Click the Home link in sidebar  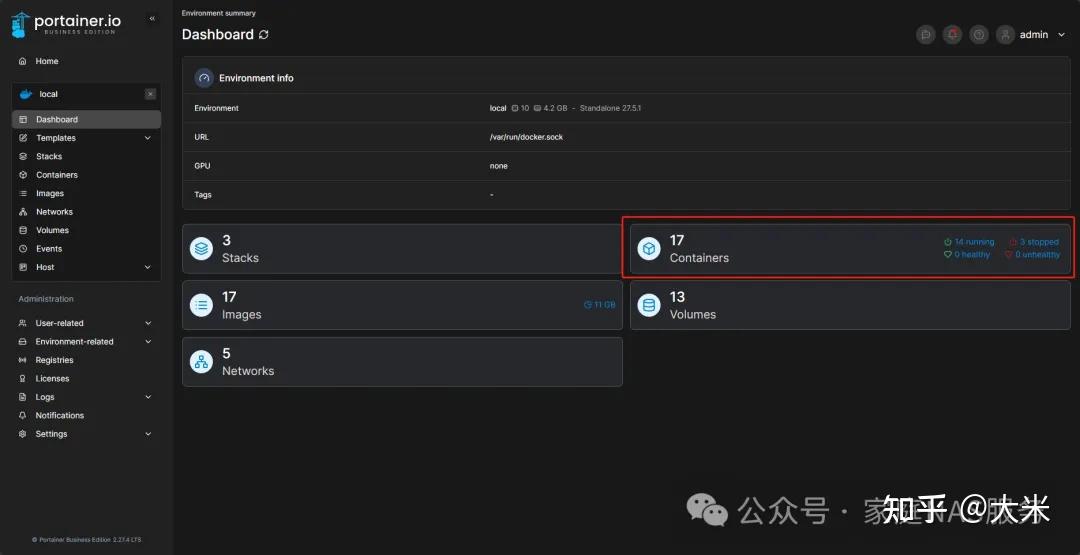[x=47, y=61]
